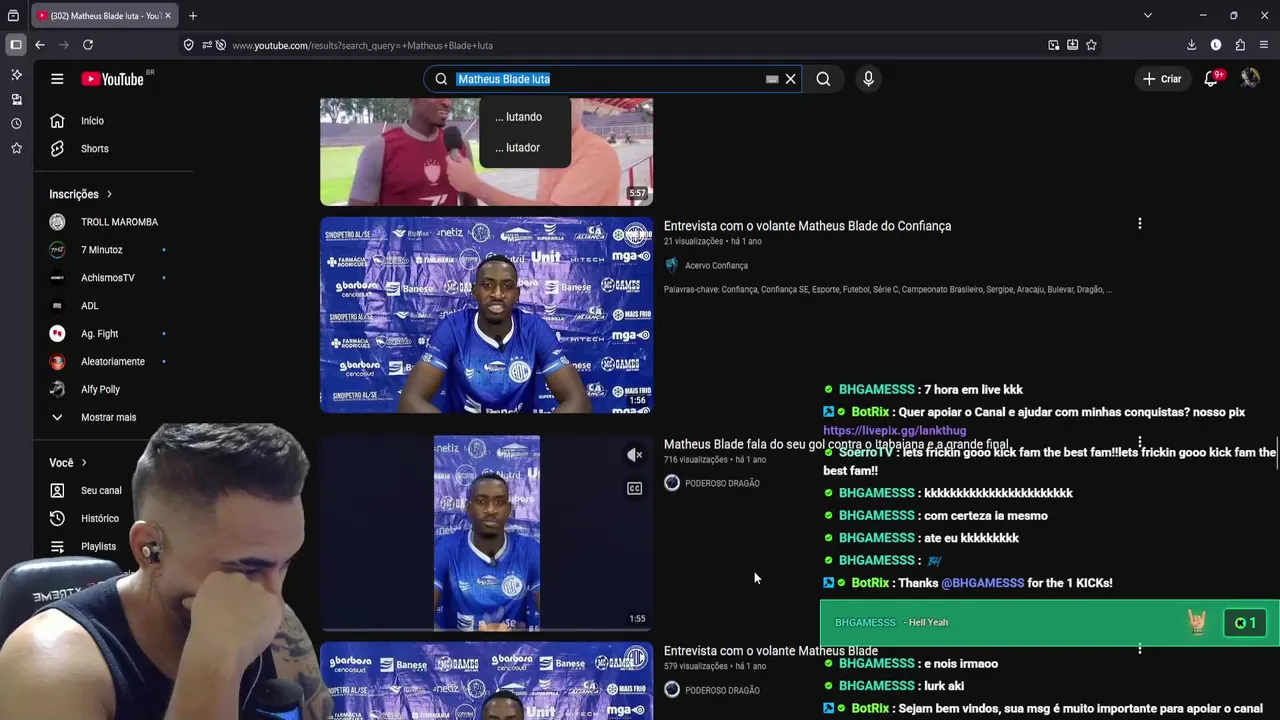1280x720 pixels.
Task: Open the notifications bell
Action: [x=1211, y=79]
